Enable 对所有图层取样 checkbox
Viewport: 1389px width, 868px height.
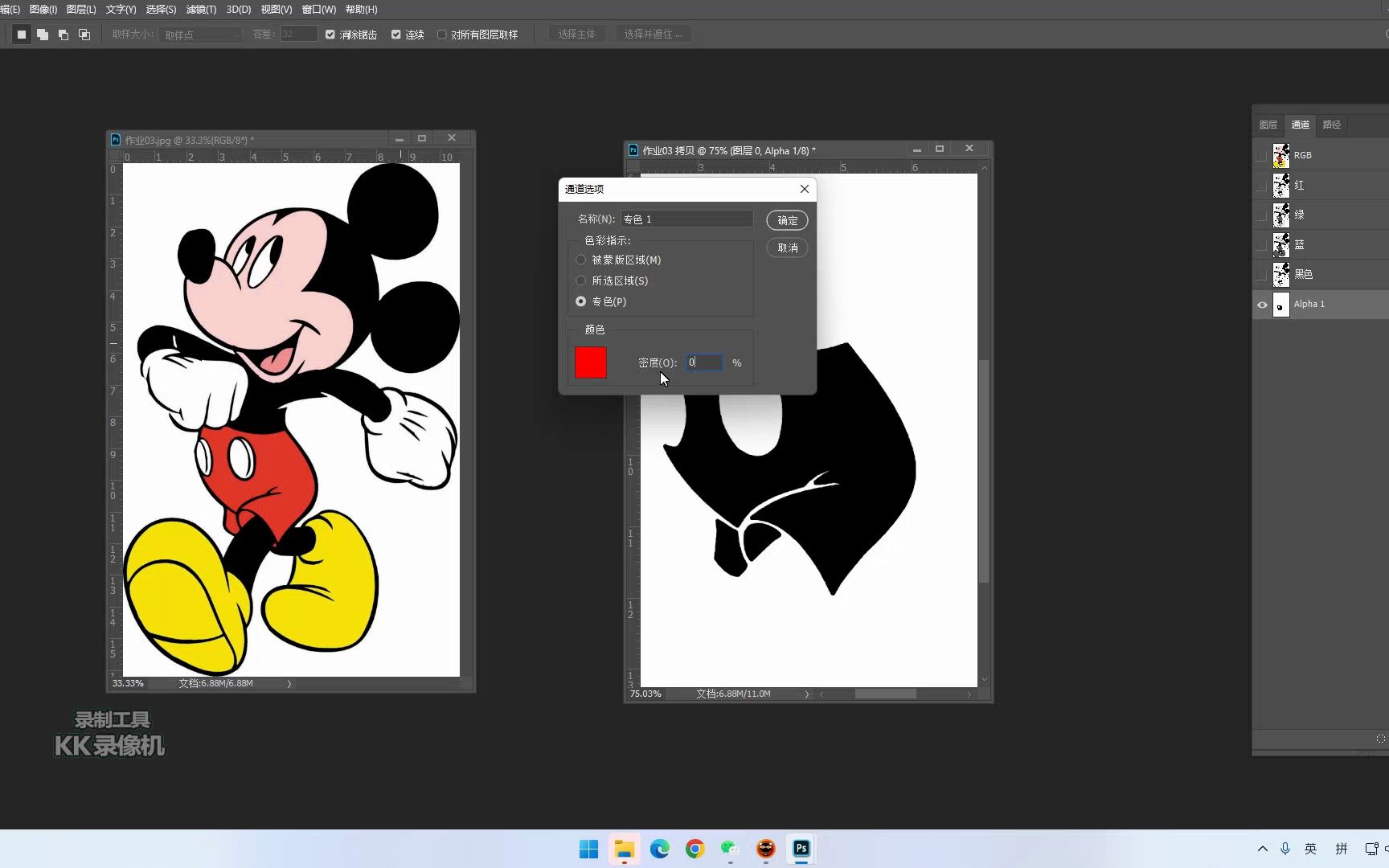[x=442, y=35]
